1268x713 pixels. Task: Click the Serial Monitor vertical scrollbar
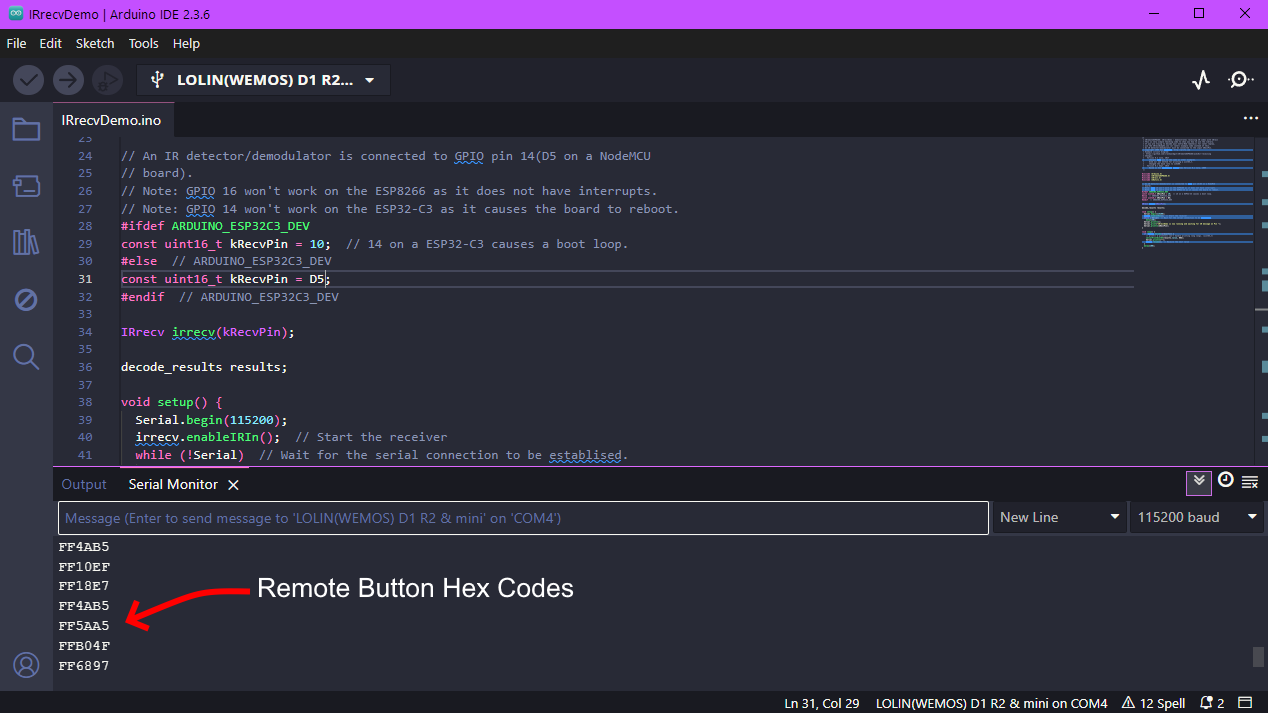pyautogui.click(x=1259, y=656)
